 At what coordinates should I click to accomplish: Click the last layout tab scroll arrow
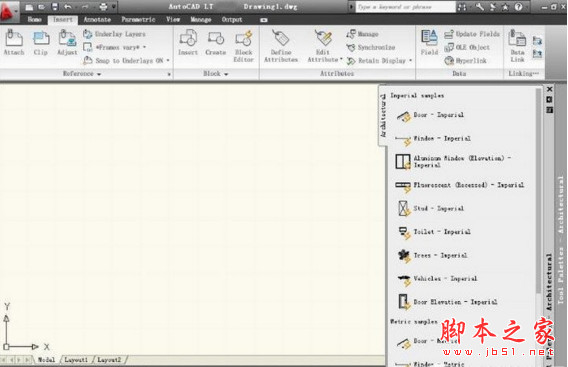point(28,360)
